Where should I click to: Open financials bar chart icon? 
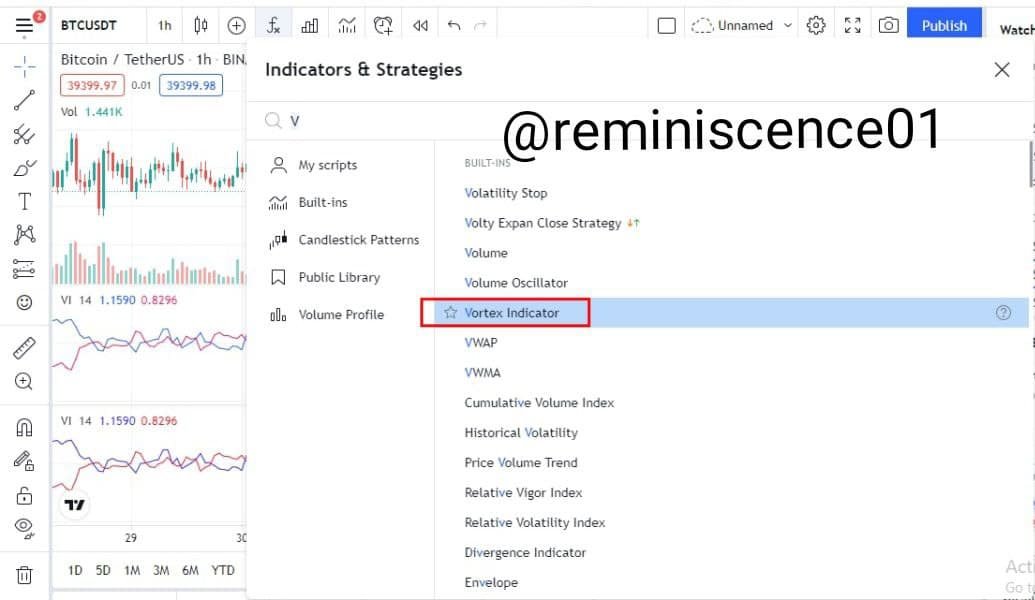[x=310, y=25]
